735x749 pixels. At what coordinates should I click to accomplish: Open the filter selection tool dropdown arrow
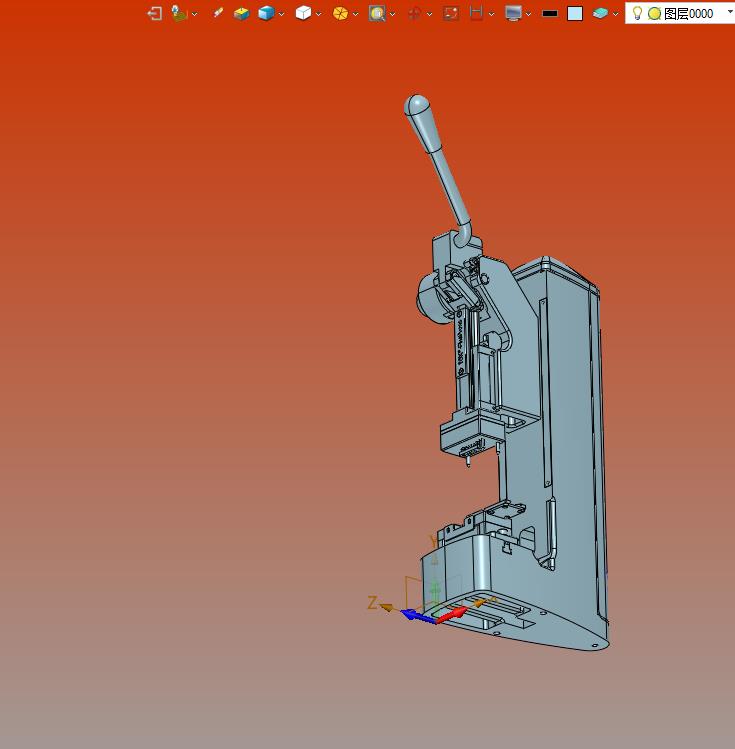194,14
